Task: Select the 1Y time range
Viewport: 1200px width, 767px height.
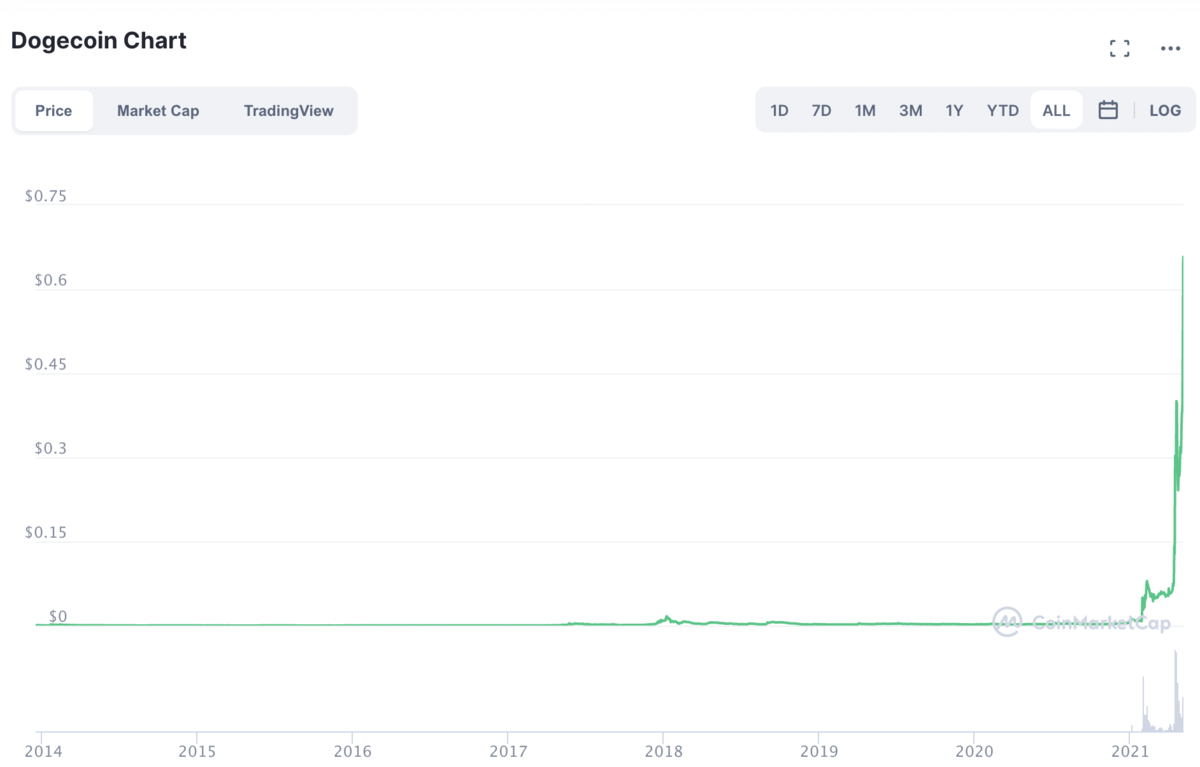Action: pos(954,110)
